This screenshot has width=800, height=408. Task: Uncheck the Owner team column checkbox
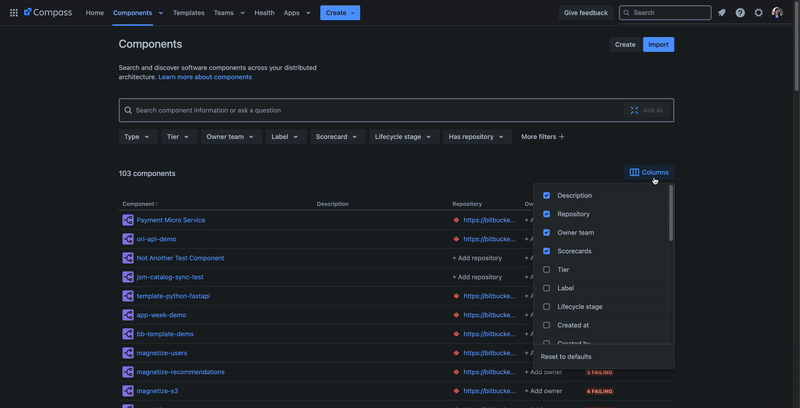pyautogui.click(x=546, y=233)
